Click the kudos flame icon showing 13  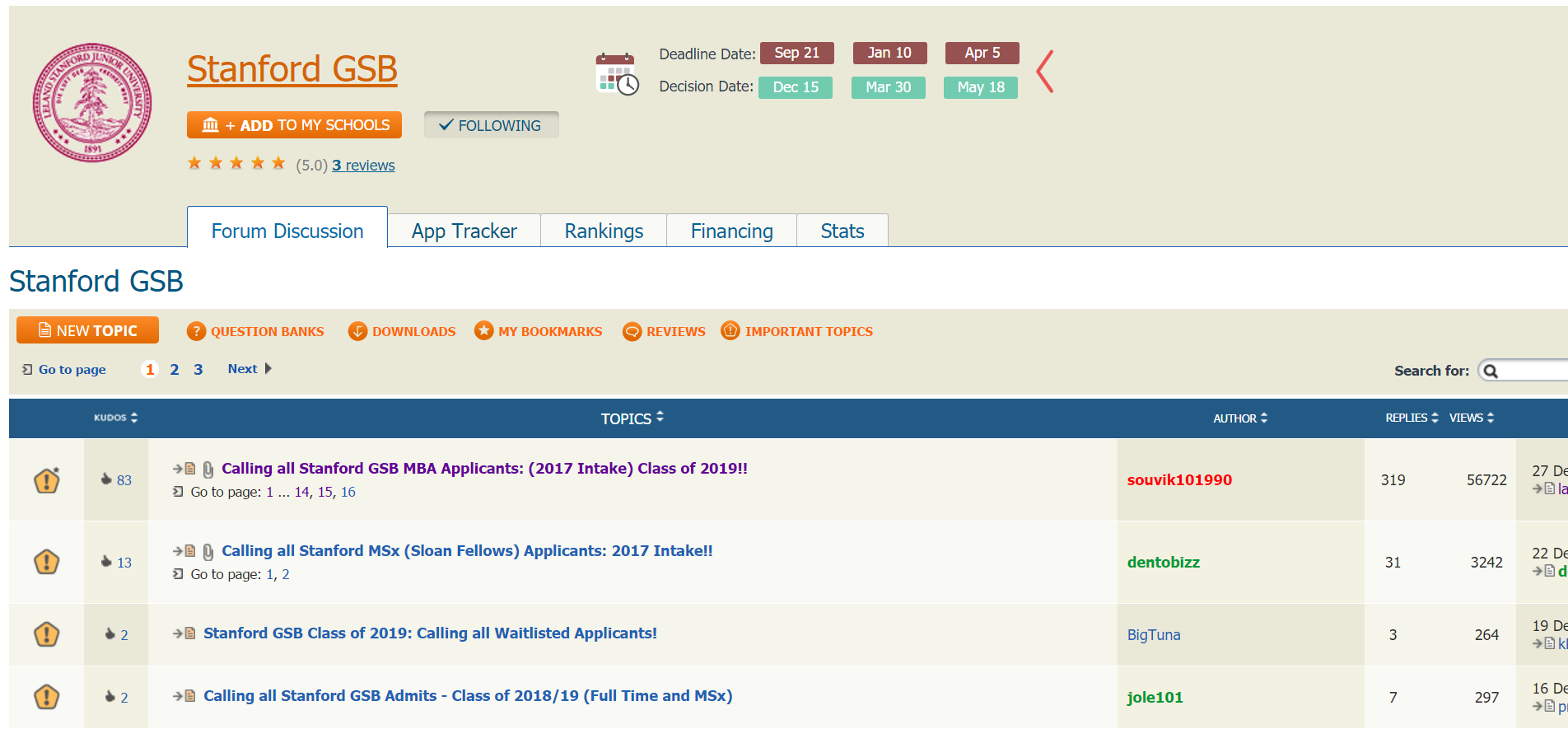106,561
